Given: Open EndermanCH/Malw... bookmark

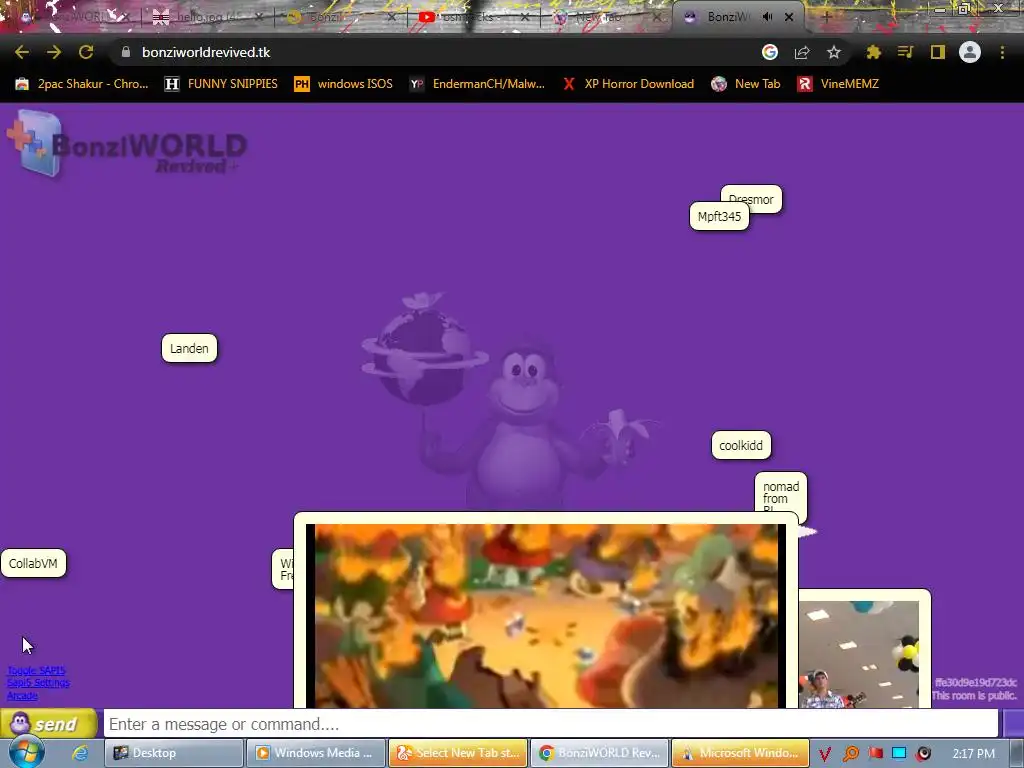Looking at the screenshot, I should (x=477, y=84).
